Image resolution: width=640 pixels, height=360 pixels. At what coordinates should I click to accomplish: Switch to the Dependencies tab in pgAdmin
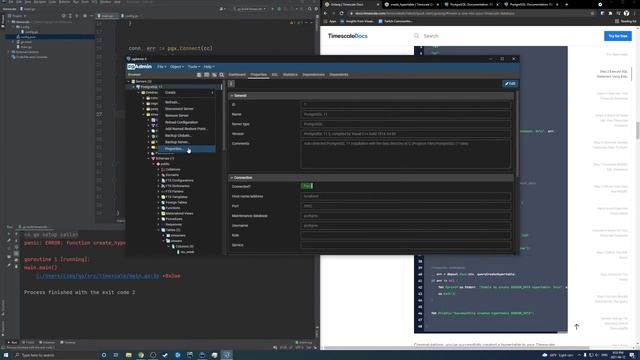coord(313,75)
